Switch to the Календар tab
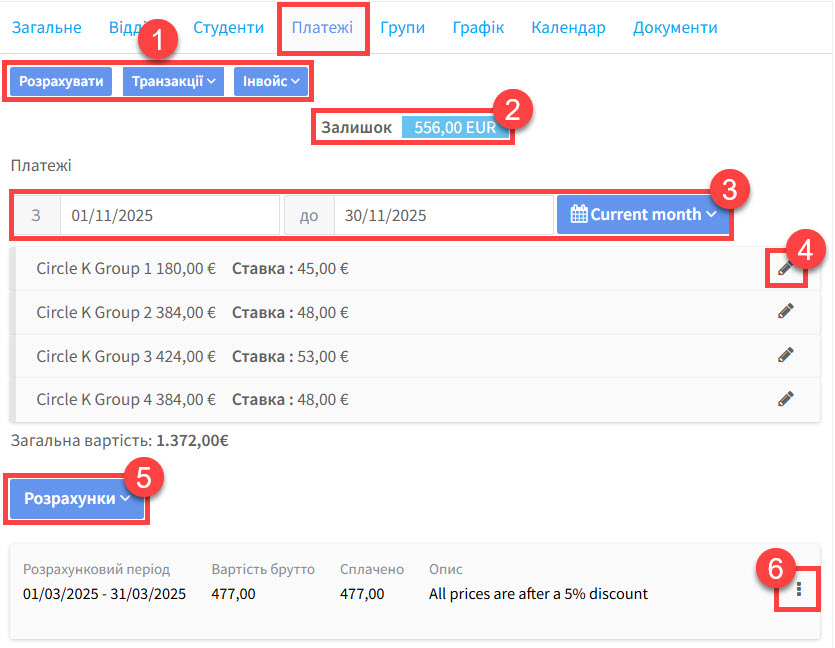Viewport: 835px width, 648px height. coord(568,27)
